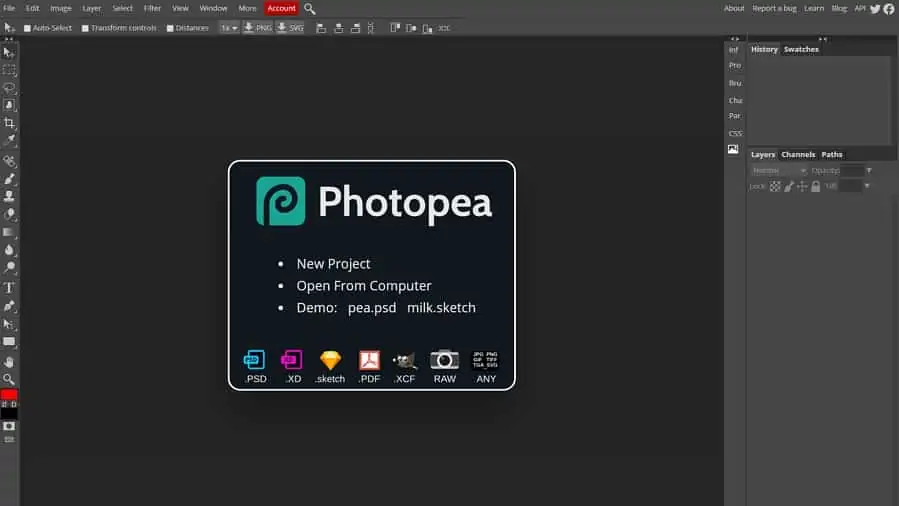Screen dimensions: 899x506
Task: Select the Crop tool
Action: tap(9, 123)
